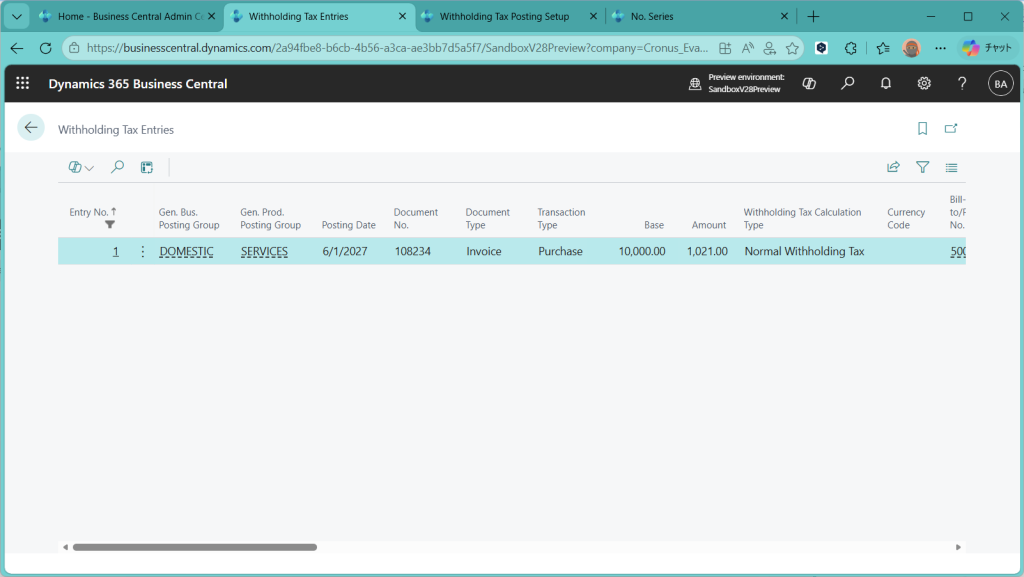Image resolution: width=1024 pixels, height=577 pixels.
Task: Open the notifications bell
Action: pos(886,84)
